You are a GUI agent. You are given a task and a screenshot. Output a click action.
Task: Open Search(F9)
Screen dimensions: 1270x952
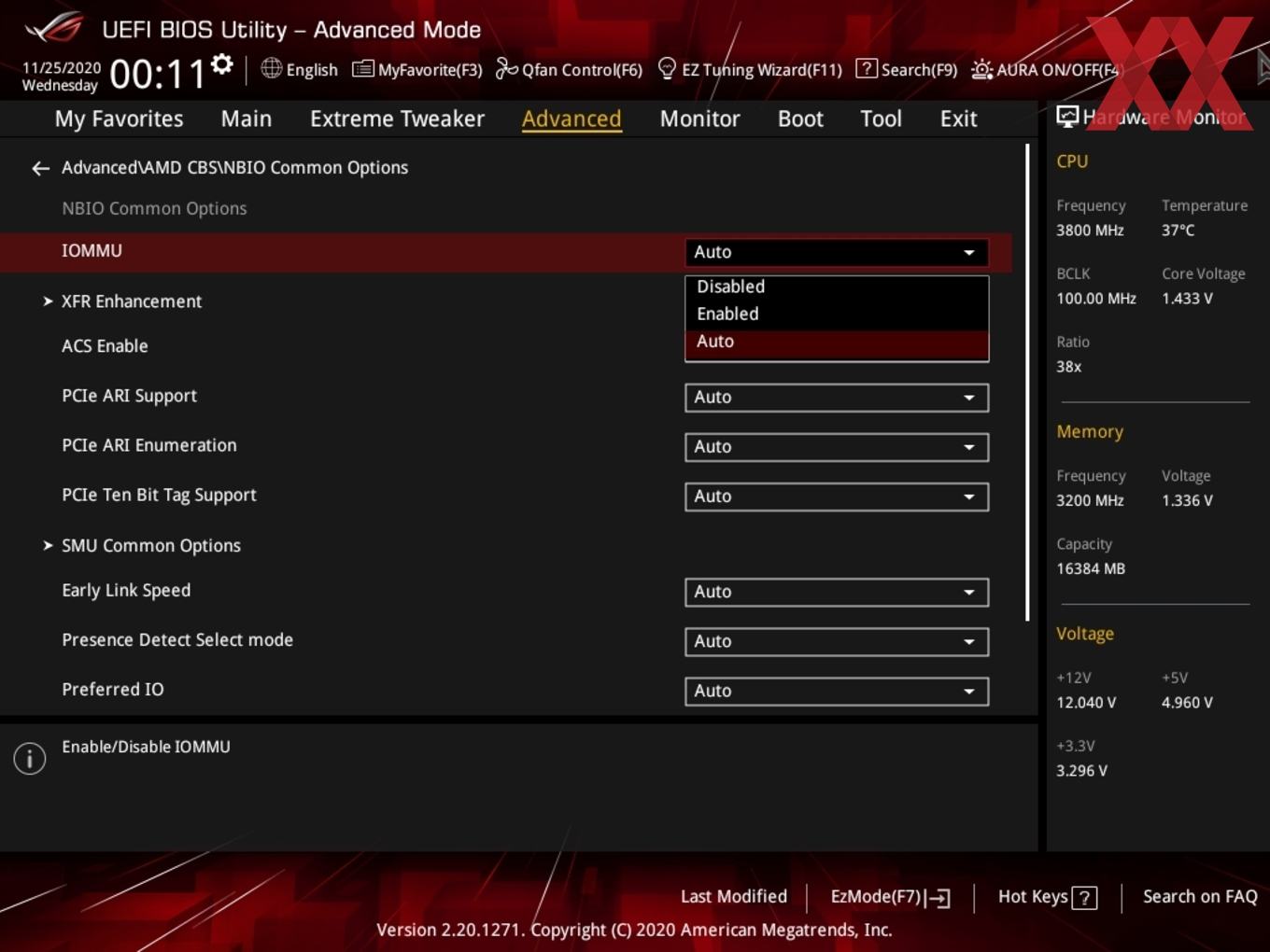(907, 69)
